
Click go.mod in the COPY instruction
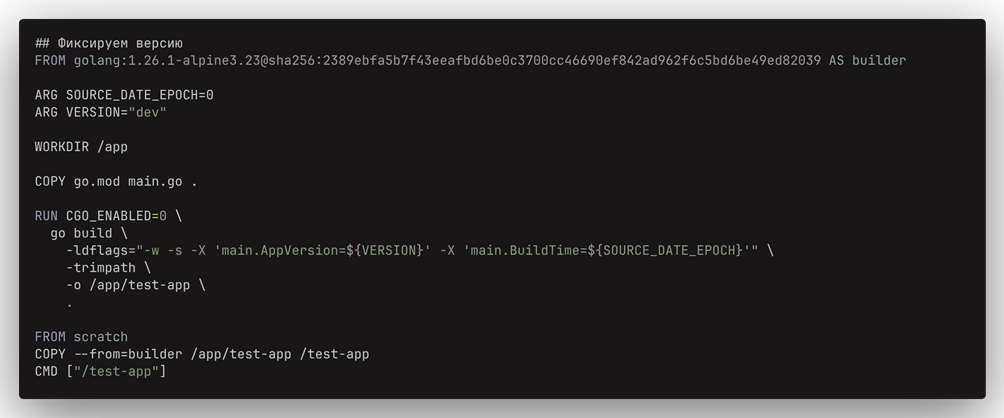click(x=97, y=181)
